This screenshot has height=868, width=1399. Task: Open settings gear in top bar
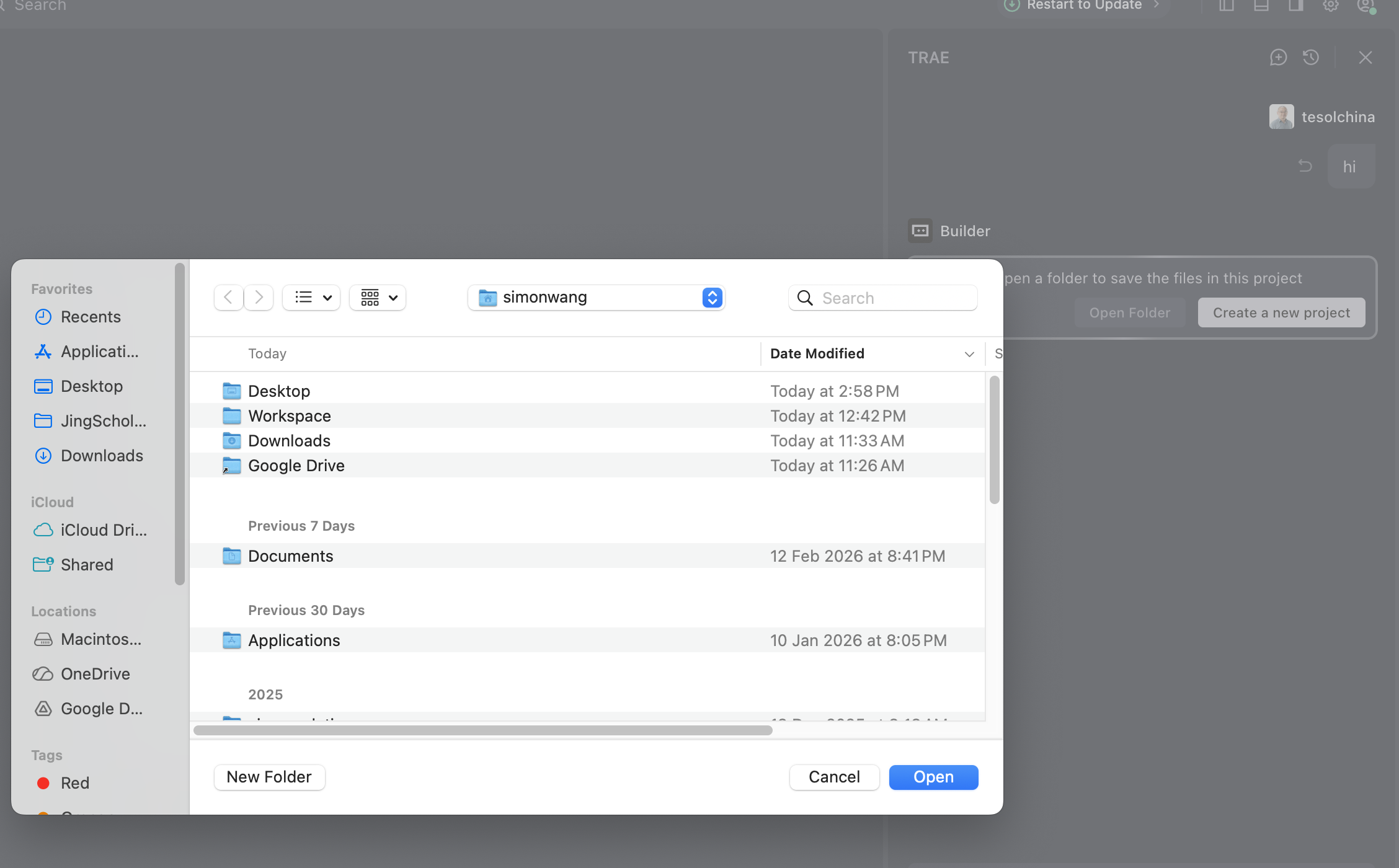(x=1330, y=6)
